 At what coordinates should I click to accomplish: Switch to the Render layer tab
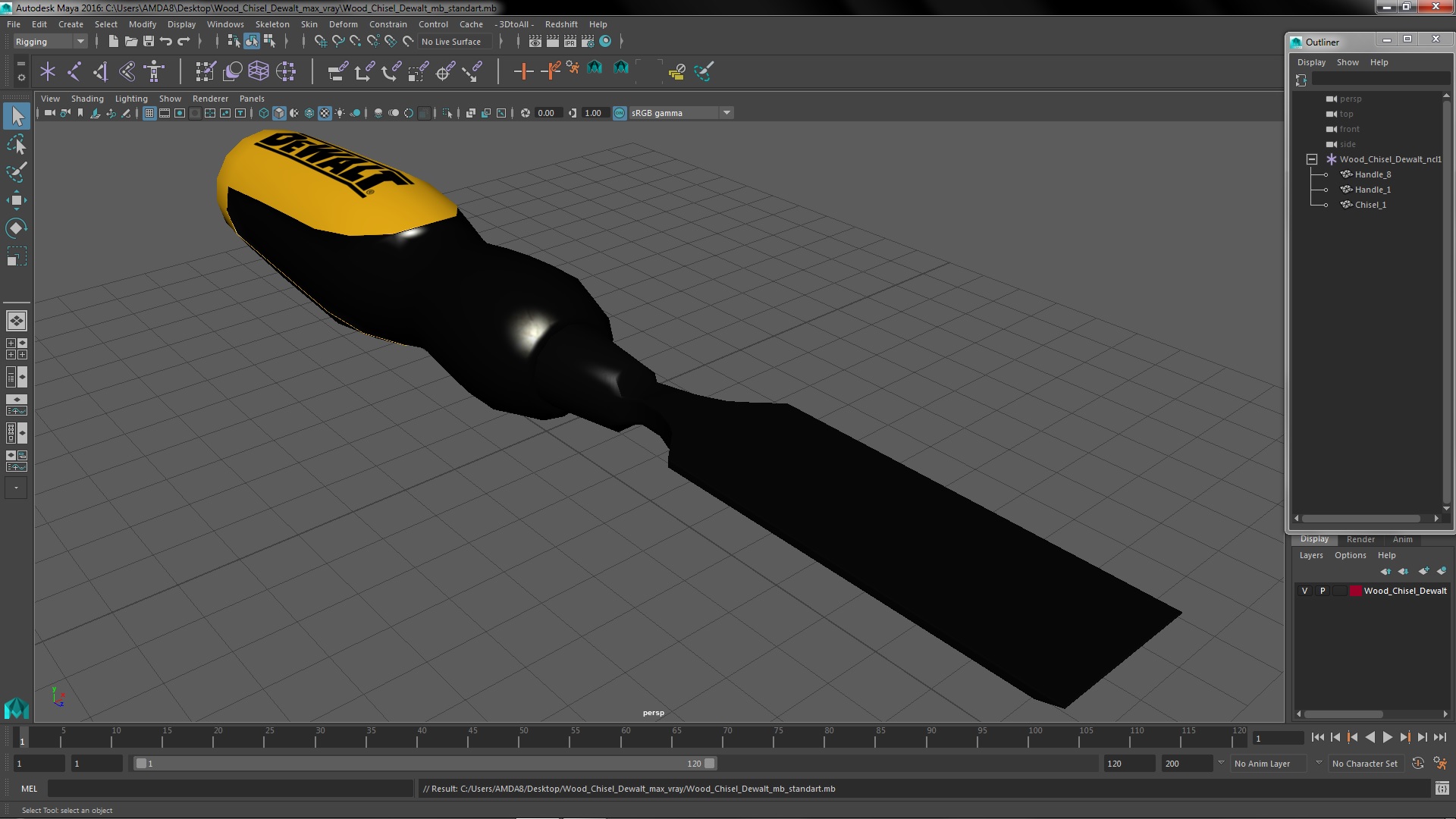(1360, 539)
